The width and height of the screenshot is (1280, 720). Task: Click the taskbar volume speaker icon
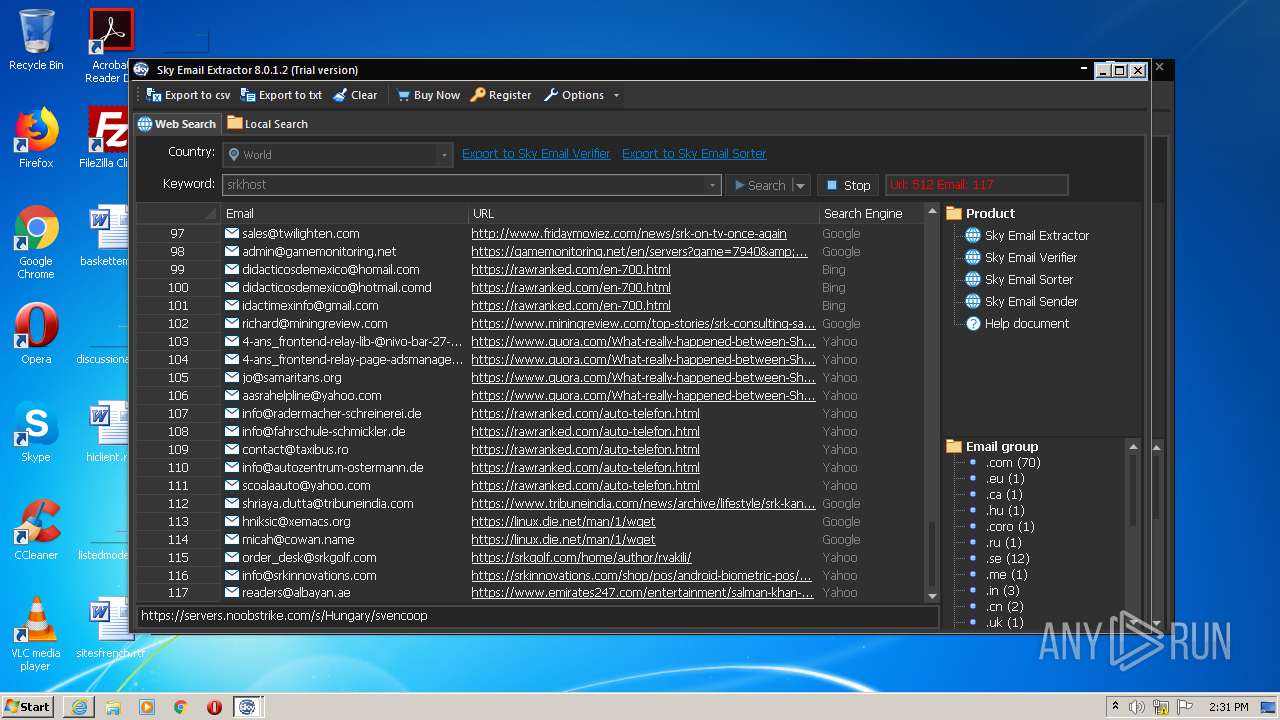1137,707
